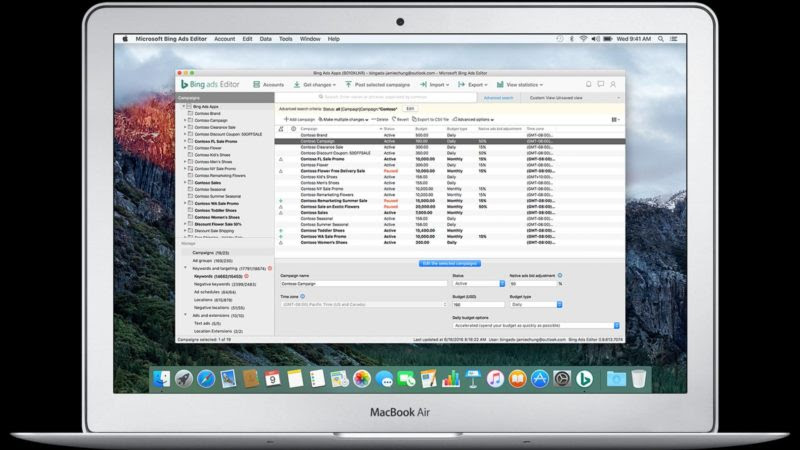Select Text ads in Manage panel
This screenshot has width=800, height=450.
(x=207, y=323)
